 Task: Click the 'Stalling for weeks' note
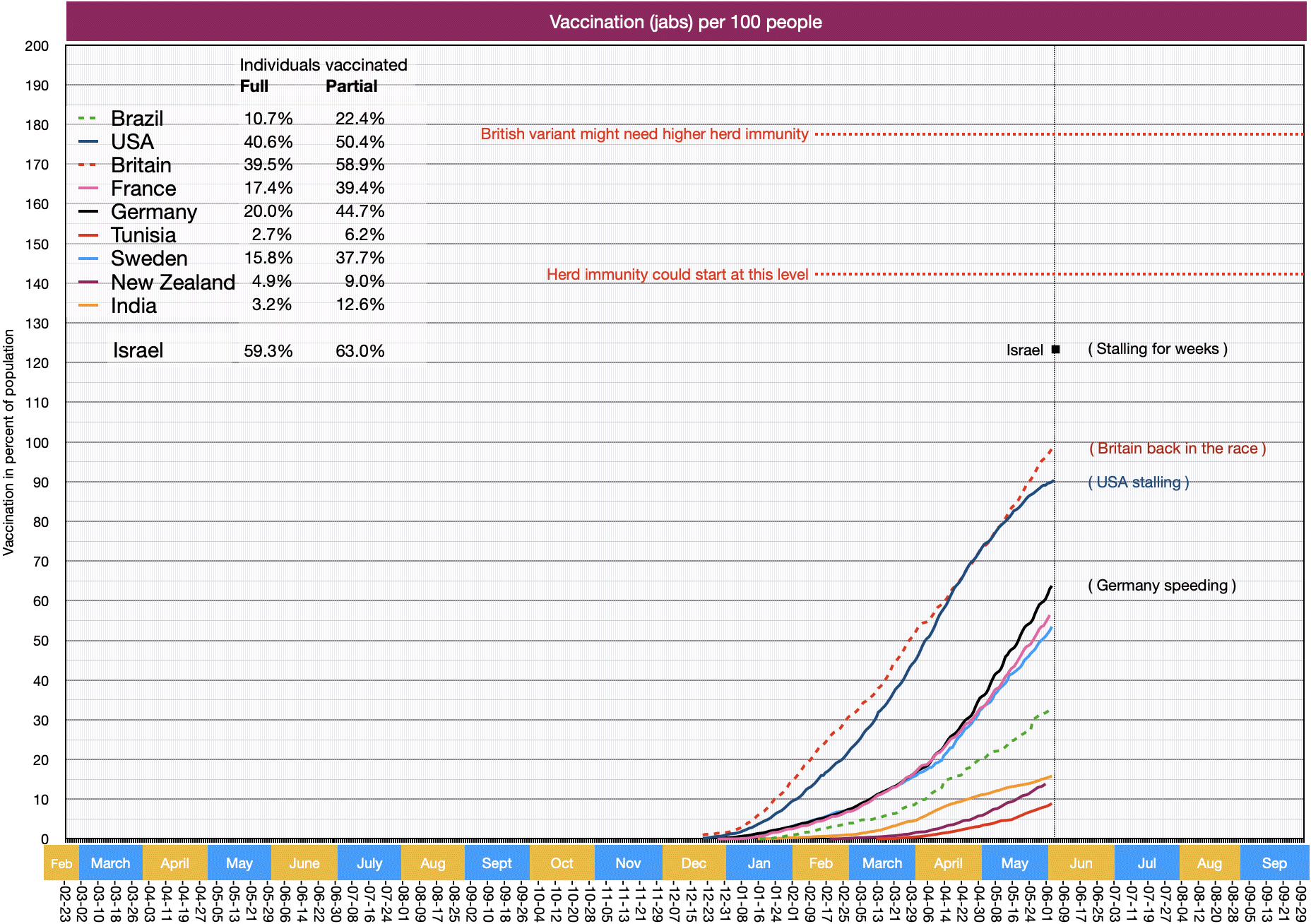pos(1157,349)
